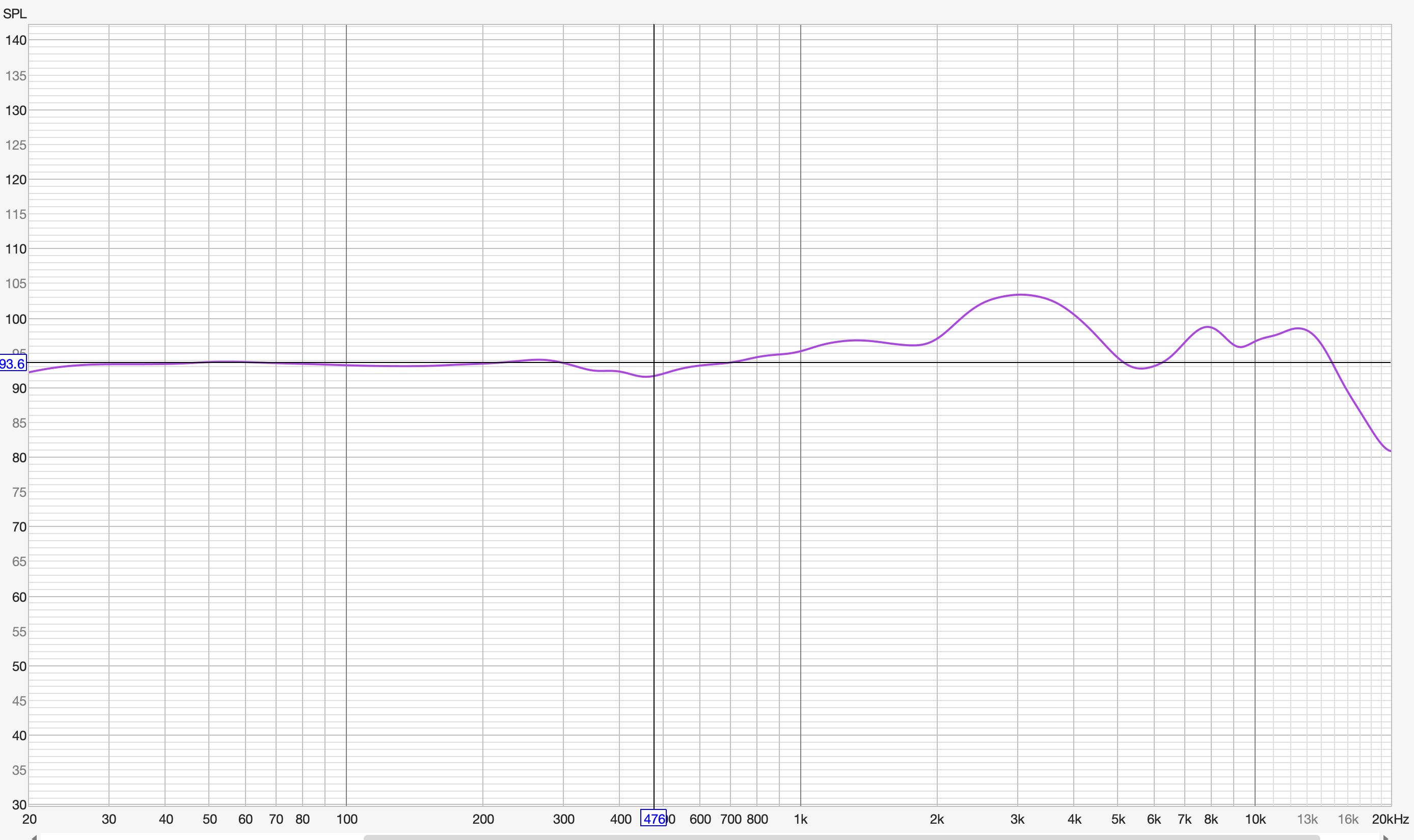Click the 1k frequency axis label
Viewport: 1414px width, 840px height.
[x=801, y=819]
